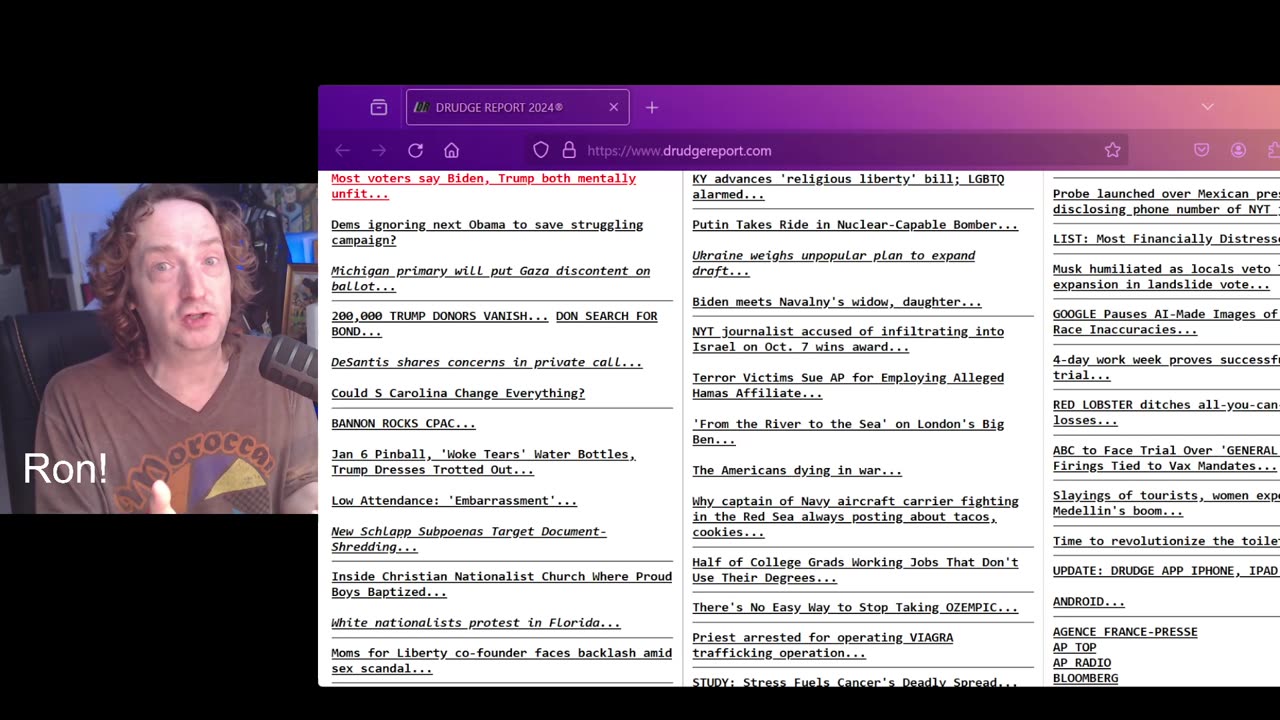Close the DRUDGE REPORT 2024 tab
This screenshot has width=1280, height=720.
pyautogui.click(x=614, y=107)
